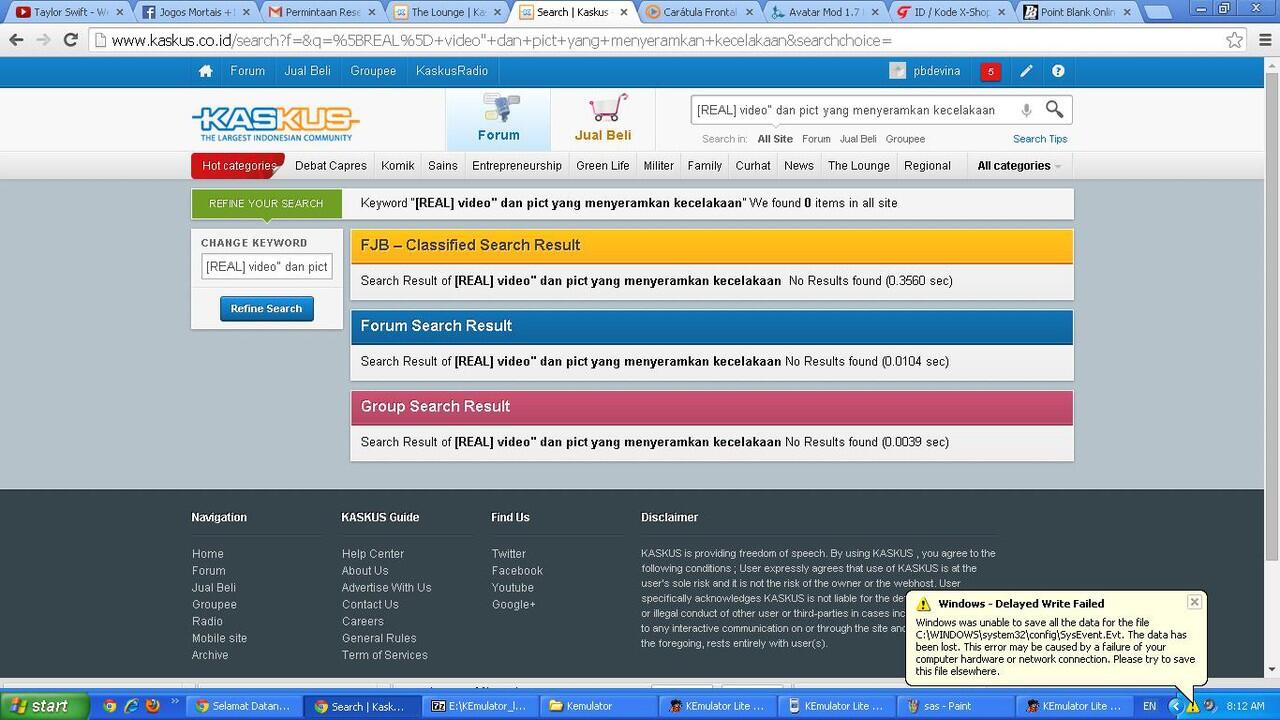Launch Internet Explorer from quick launch
The image size is (1280, 720).
point(131,705)
